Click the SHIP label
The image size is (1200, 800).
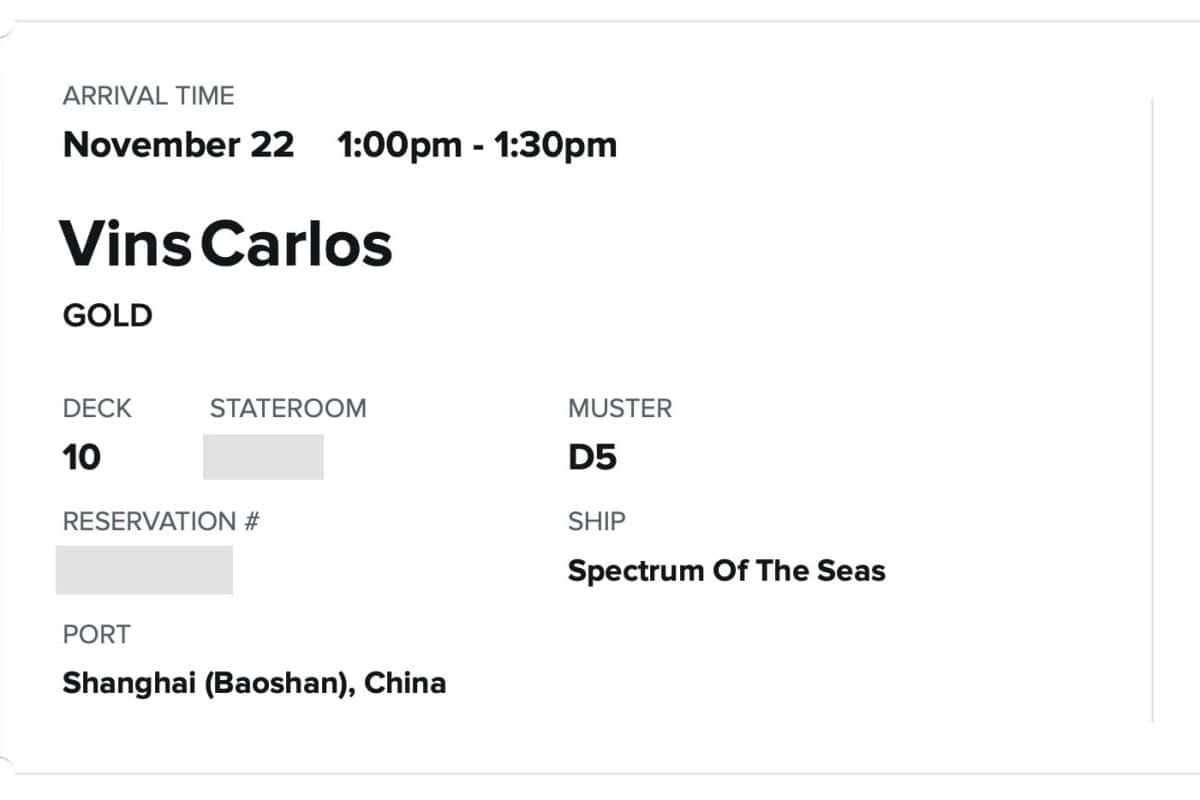coord(596,521)
